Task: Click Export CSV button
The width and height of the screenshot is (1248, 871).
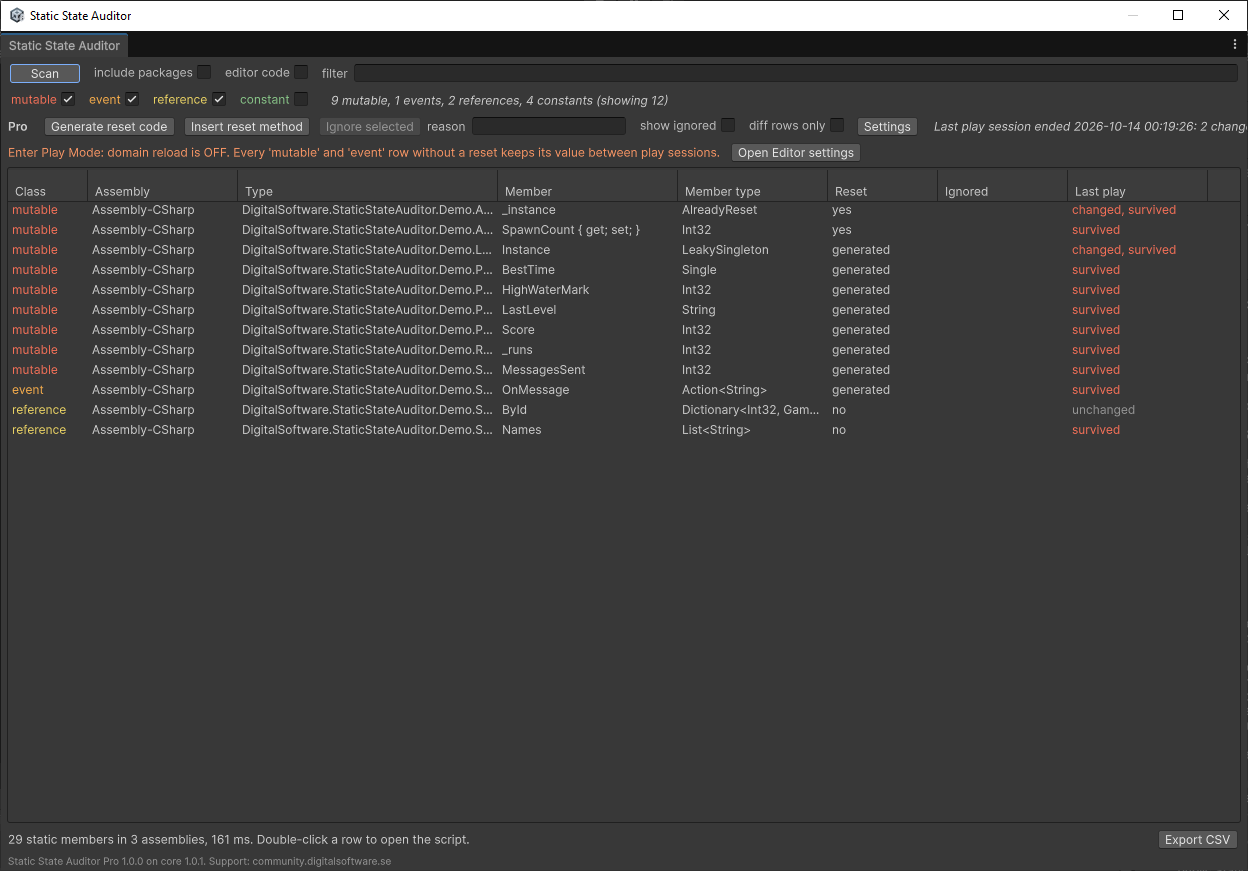Action: [1197, 840]
